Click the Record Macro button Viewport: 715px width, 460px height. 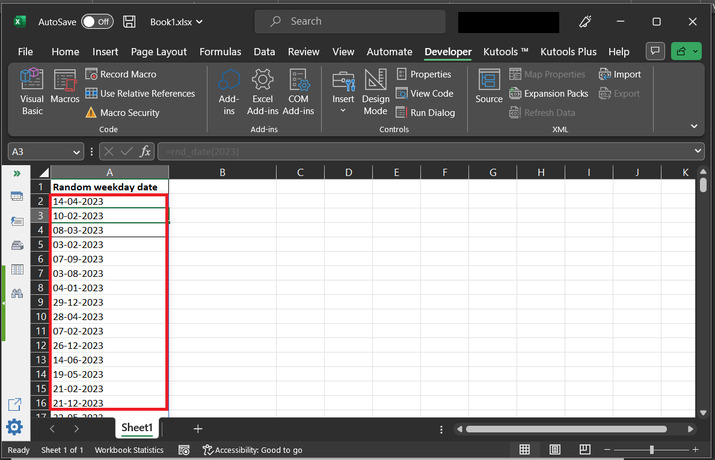point(121,74)
